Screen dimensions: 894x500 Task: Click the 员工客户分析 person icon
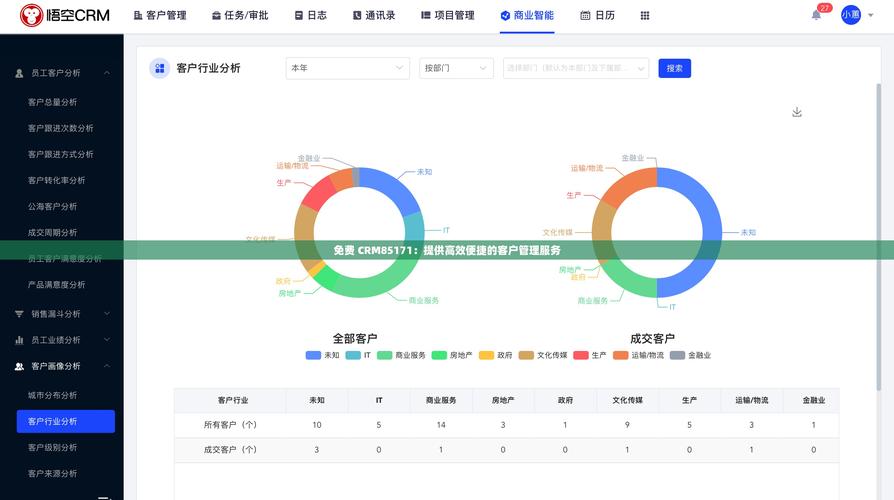coord(19,73)
